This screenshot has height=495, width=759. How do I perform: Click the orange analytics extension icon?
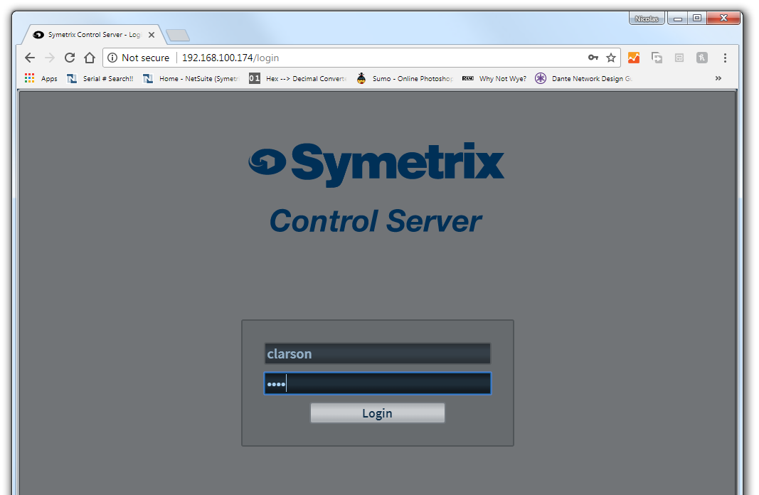coord(634,58)
